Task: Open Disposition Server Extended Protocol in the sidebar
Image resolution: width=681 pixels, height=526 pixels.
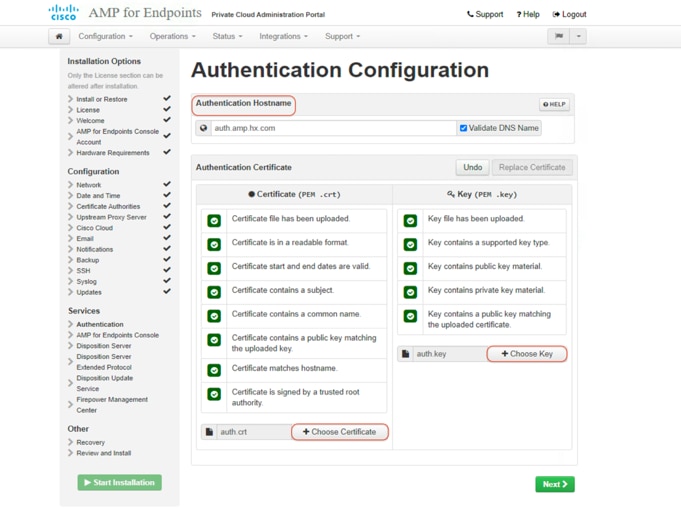Action: (104, 362)
